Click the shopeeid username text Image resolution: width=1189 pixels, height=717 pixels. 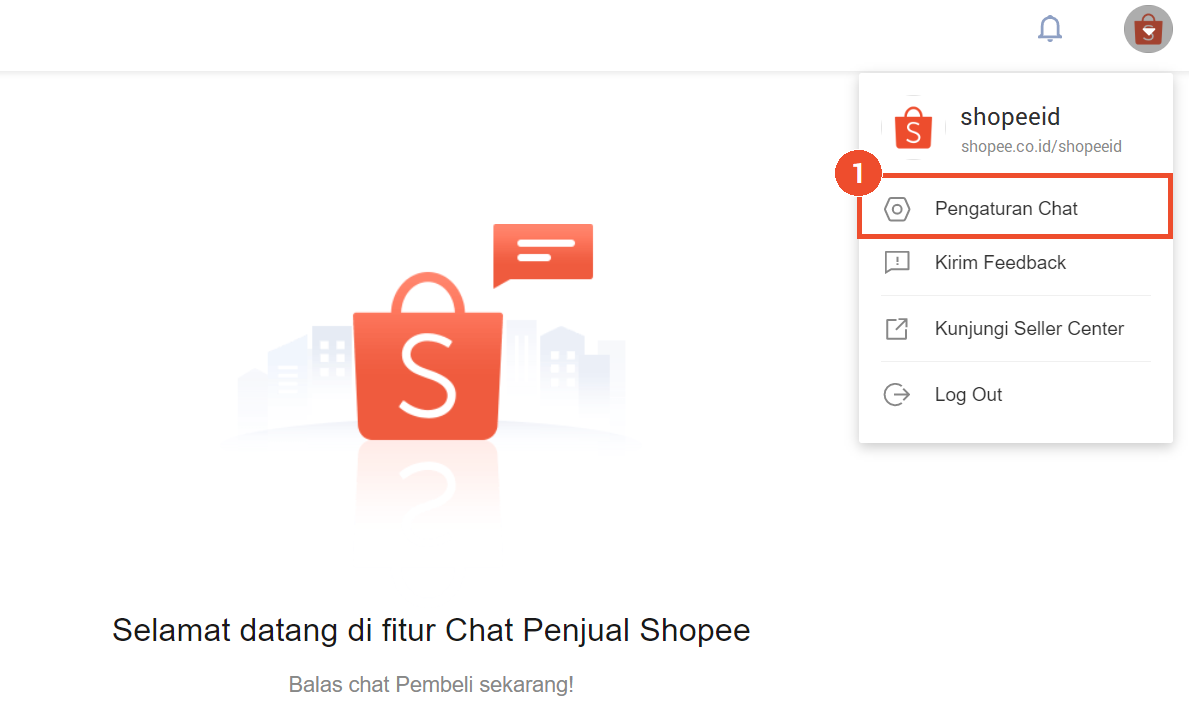(1010, 117)
